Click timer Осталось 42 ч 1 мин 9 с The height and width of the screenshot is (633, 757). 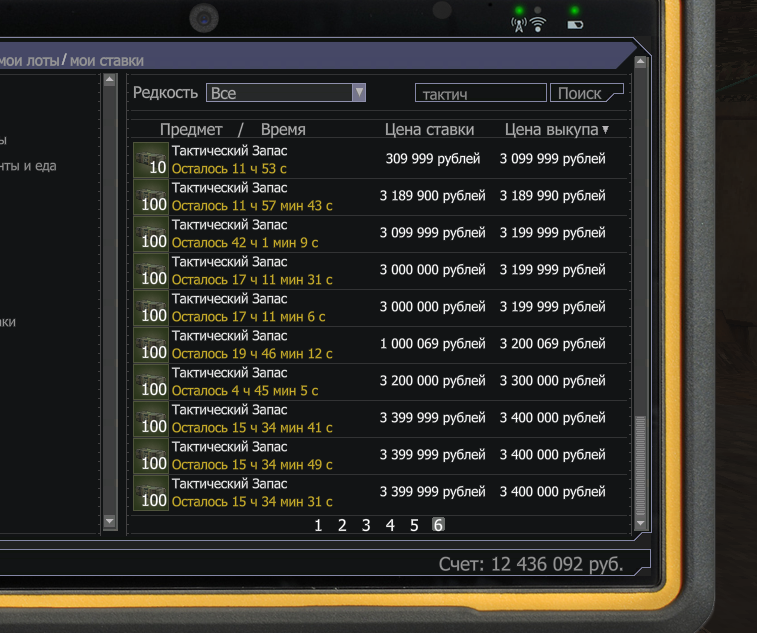245,242
